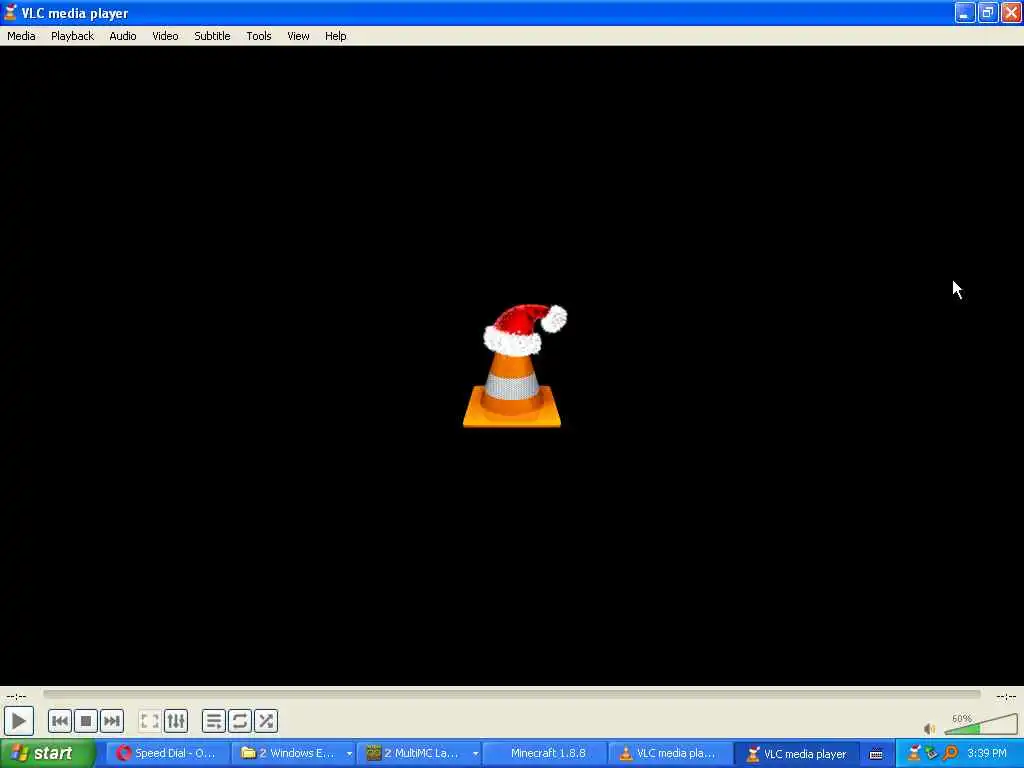This screenshot has height=768, width=1024.
Task: Toggle fullscreen video mode
Action: pyautogui.click(x=150, y=721)
